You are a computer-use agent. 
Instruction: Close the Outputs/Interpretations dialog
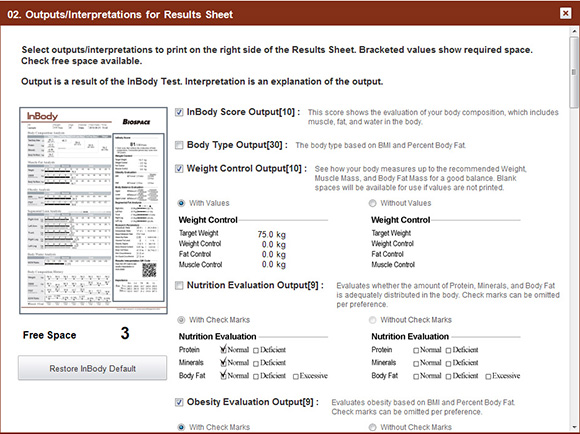point(566,14)
